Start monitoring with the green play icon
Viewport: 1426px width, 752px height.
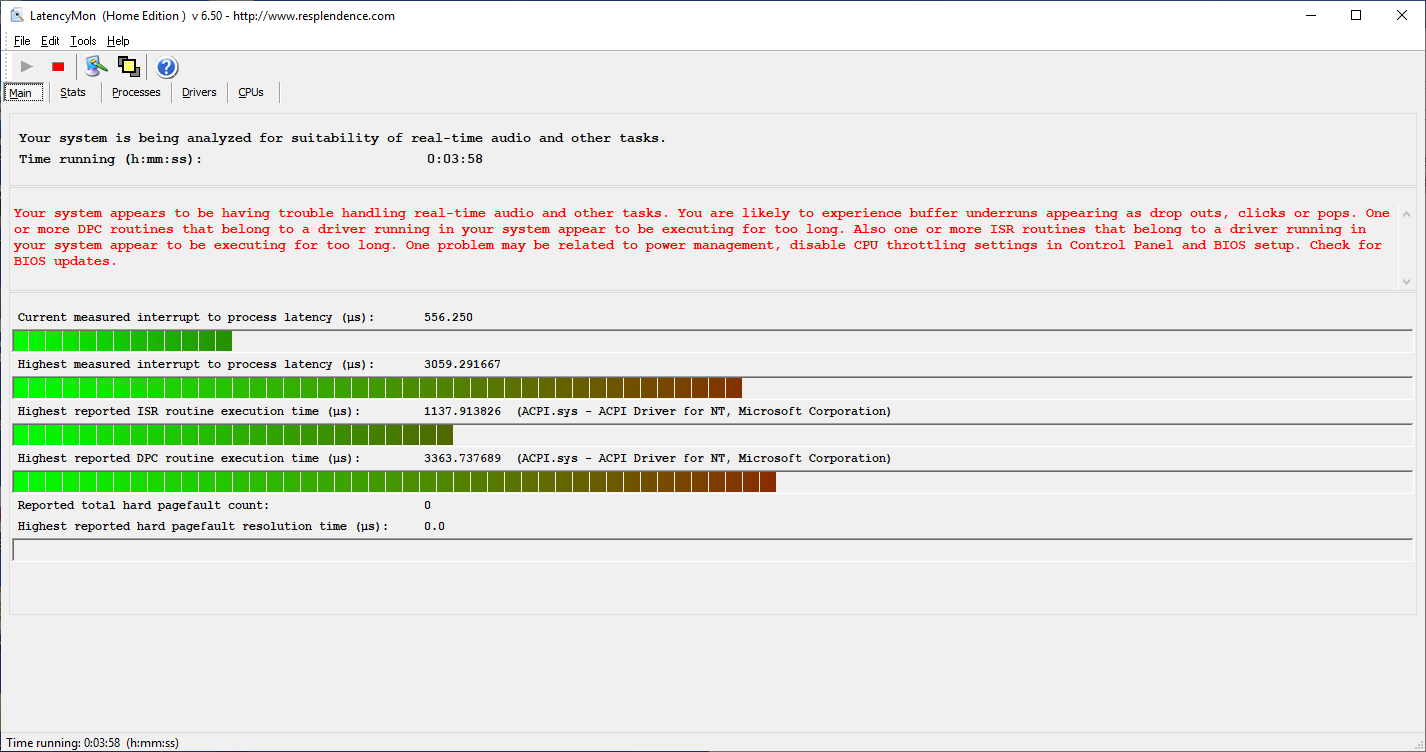click(27, 67)
